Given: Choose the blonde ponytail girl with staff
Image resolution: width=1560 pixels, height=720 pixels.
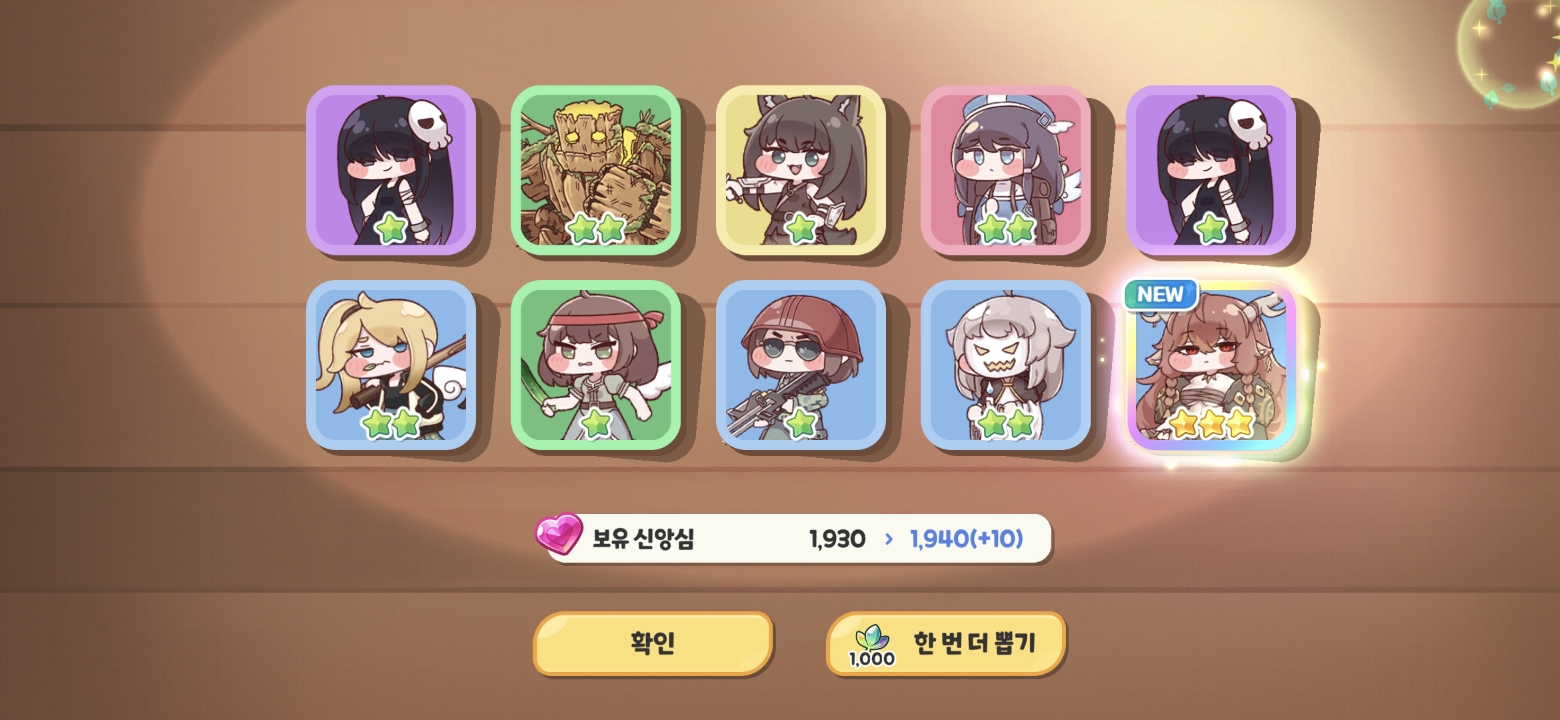Looking at the screenshot, I should pos(391,365).
